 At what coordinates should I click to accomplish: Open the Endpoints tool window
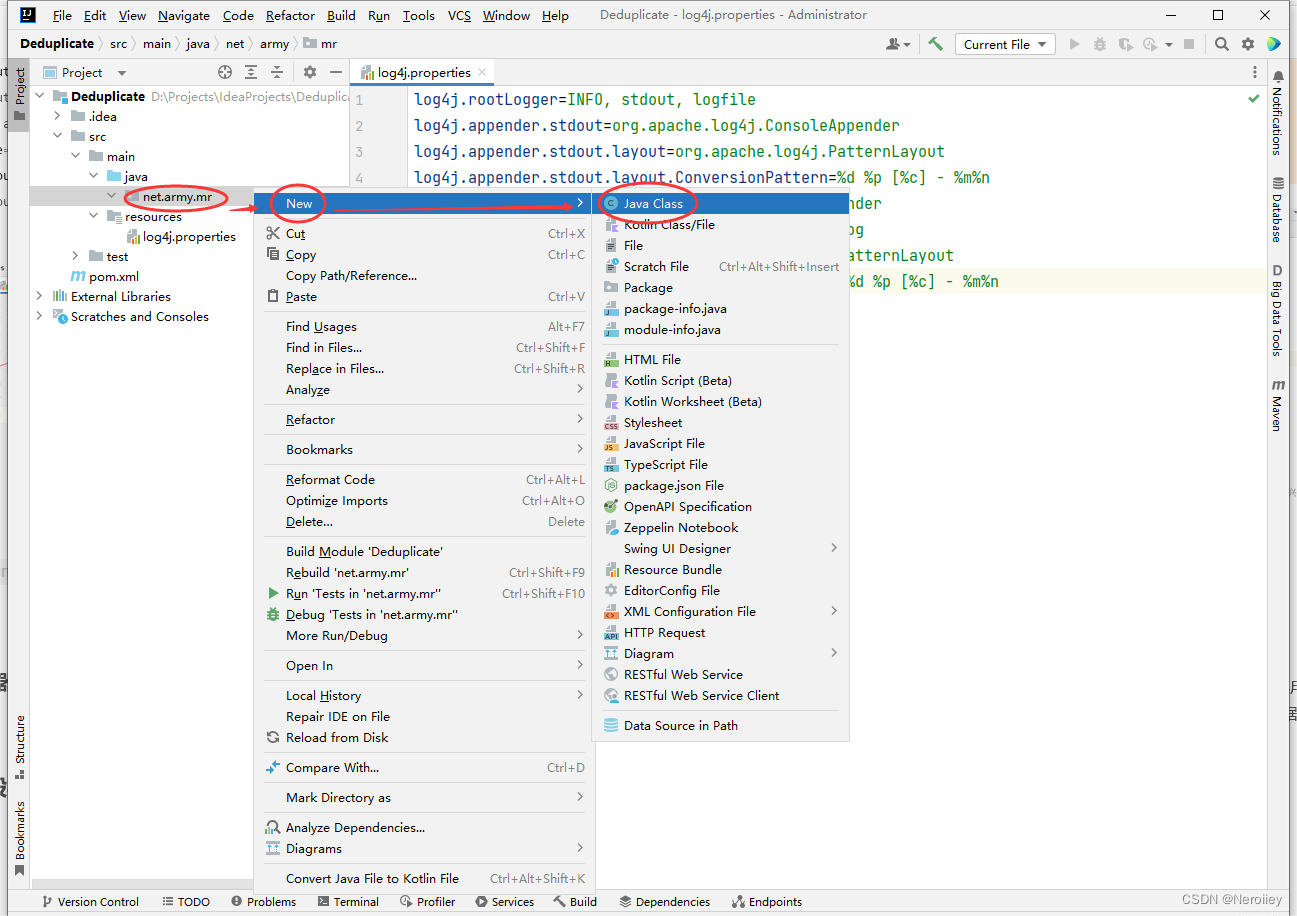tap(767, 901)
